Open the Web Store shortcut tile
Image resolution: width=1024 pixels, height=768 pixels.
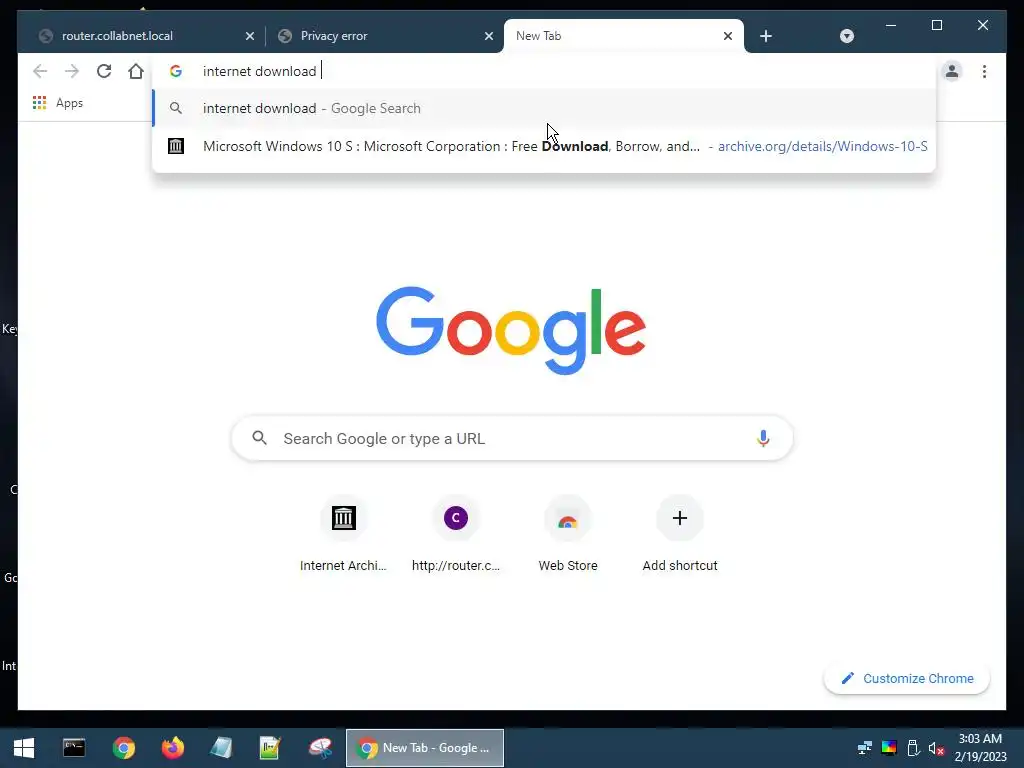click(568, 534)
